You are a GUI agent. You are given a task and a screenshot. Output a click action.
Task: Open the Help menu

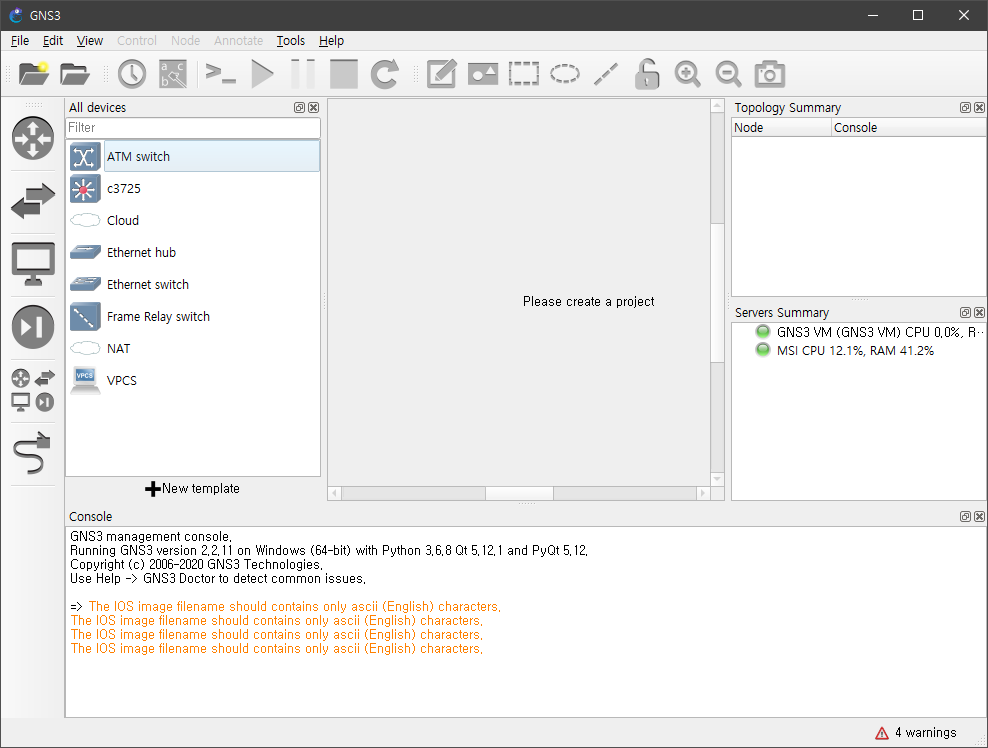(331, 41)
